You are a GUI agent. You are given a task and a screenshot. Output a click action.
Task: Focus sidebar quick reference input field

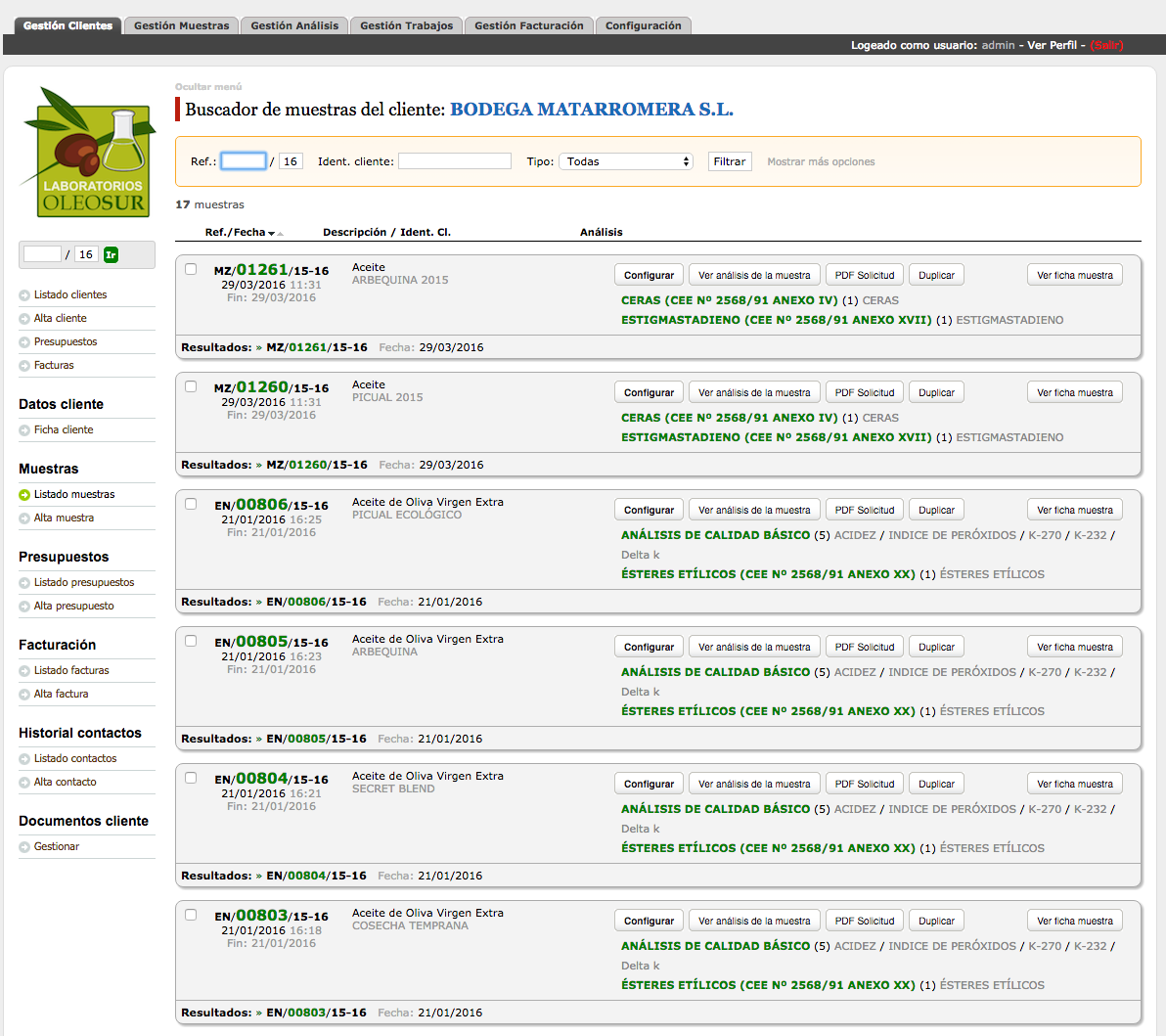coord(42,254)
